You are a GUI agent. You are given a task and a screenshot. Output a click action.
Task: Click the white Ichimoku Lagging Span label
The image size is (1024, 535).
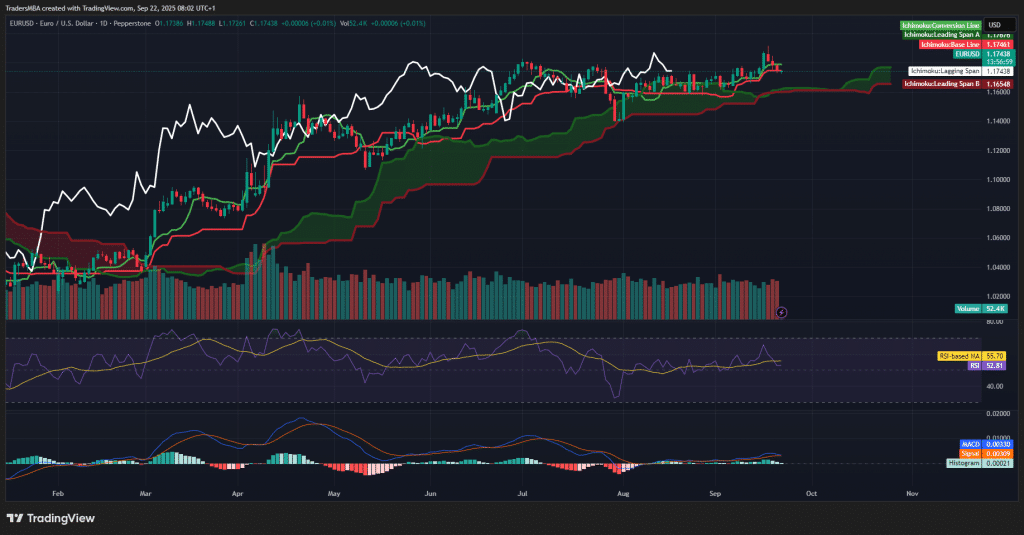pyautogui.click(x=944, y=72)
